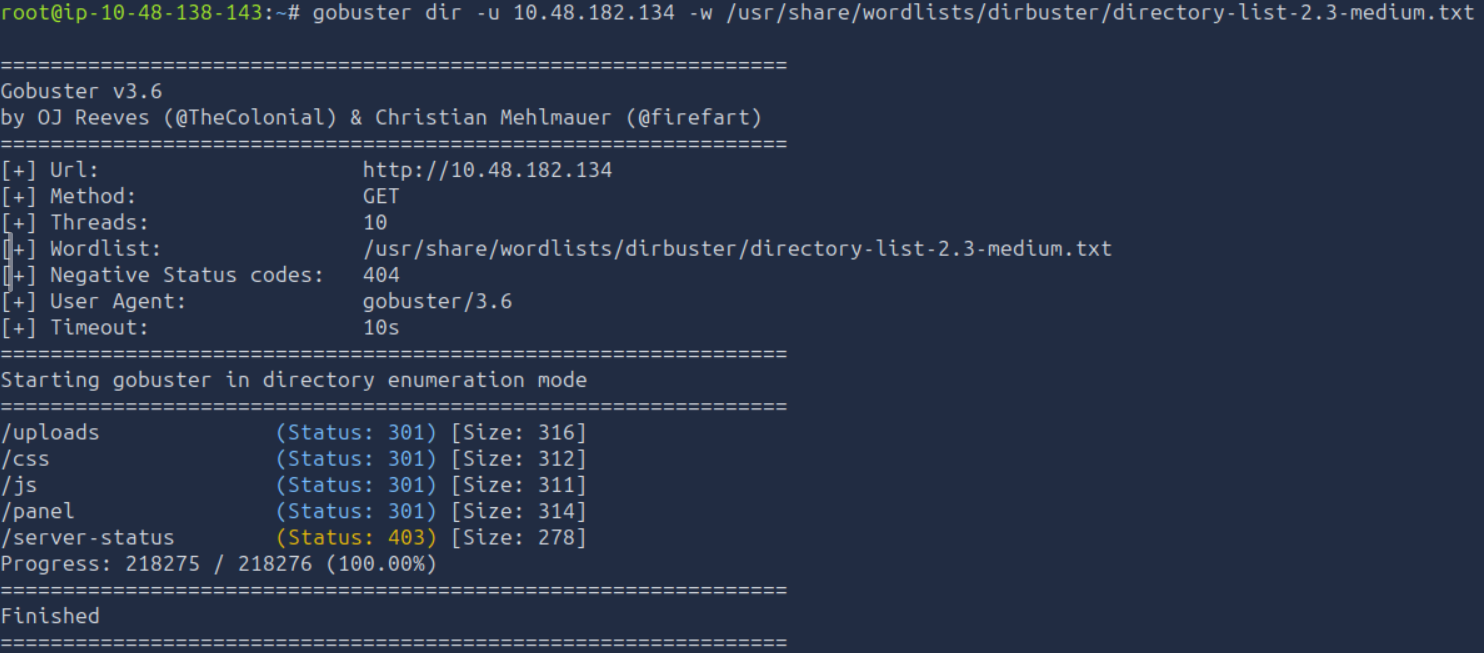Click the Threads value 10
The width and height of the screenshot is (1484, 653).
click(x=375, y=222)
